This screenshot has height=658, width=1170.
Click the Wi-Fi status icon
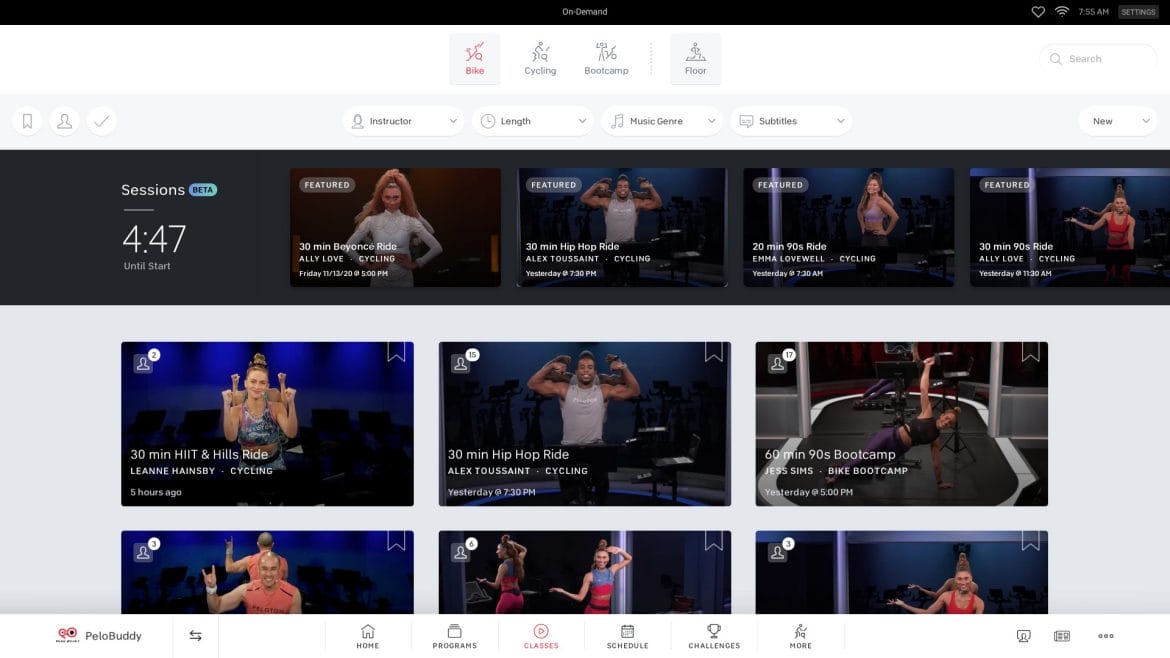[1062, 12]
